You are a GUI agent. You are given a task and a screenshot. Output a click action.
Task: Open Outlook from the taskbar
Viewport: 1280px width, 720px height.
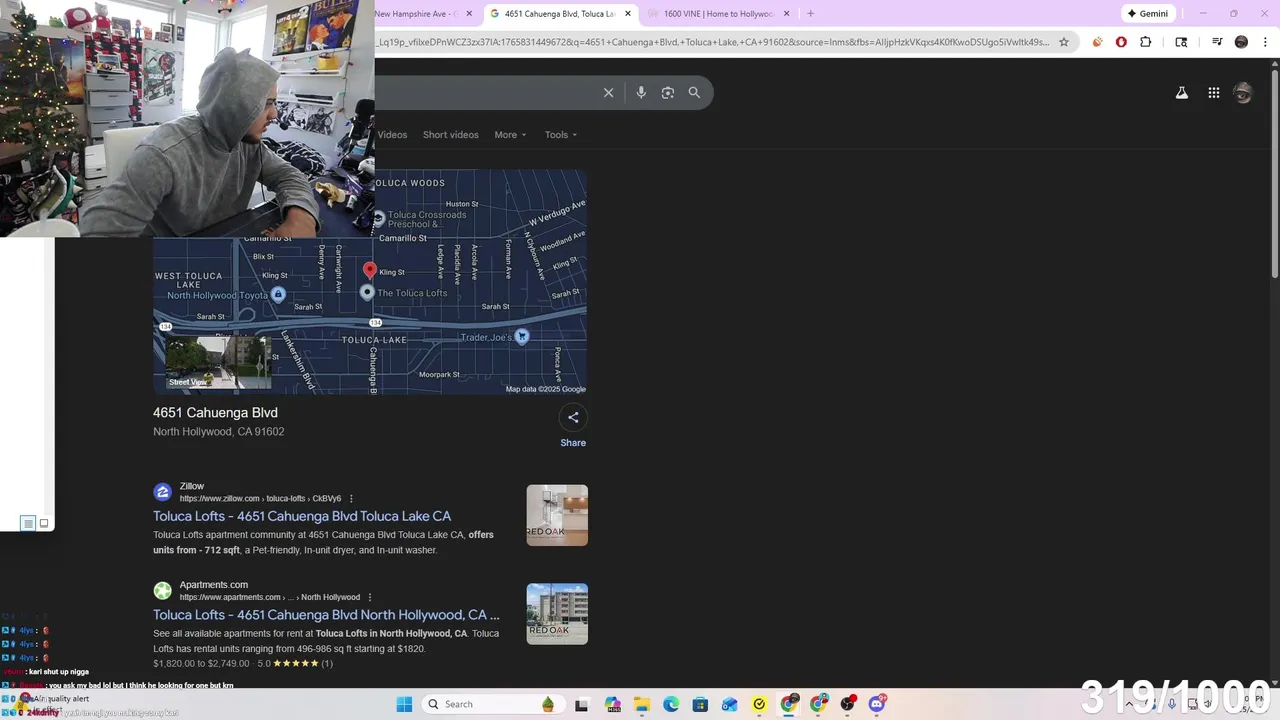tap(730, 704)
